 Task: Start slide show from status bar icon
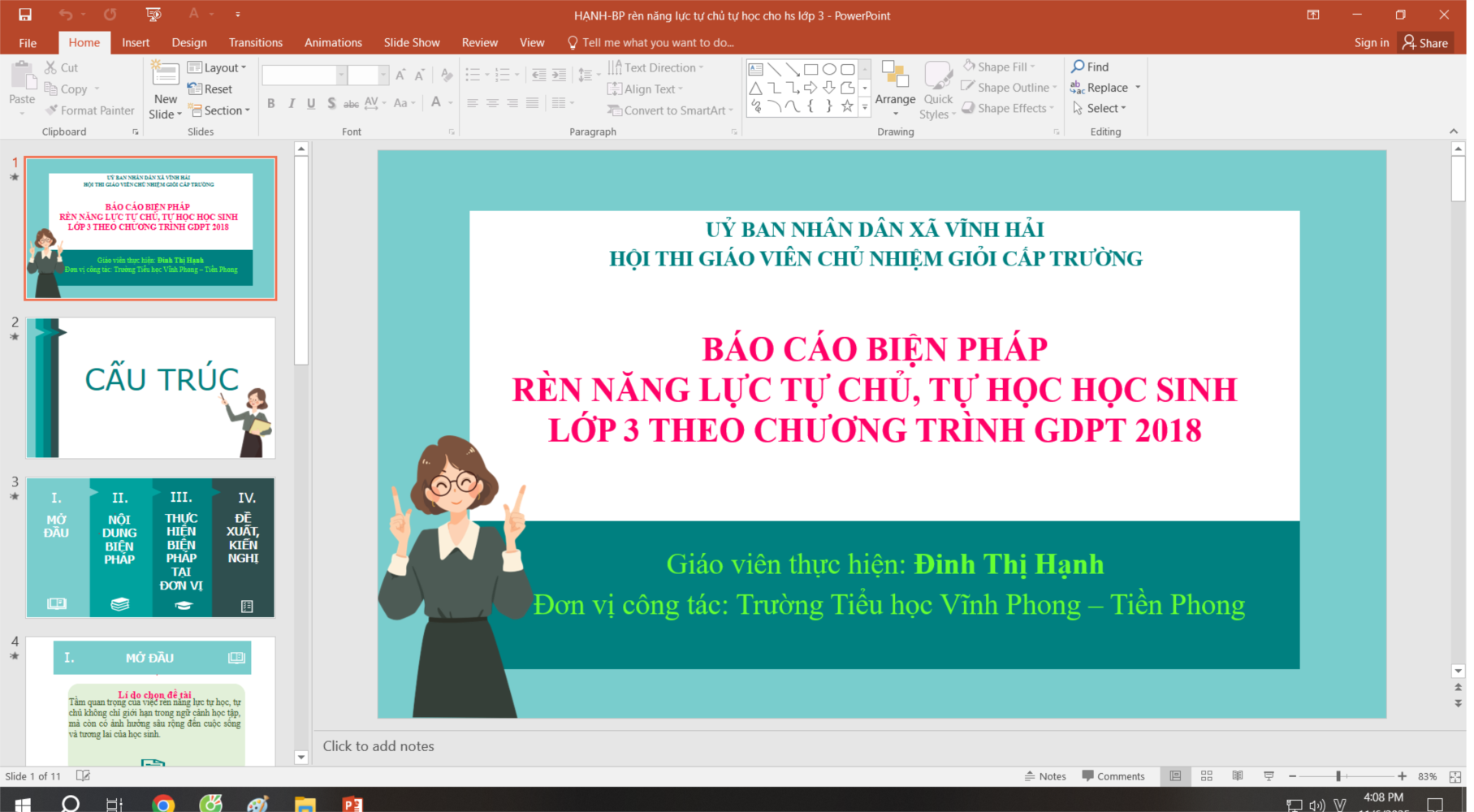click(1269, 776)
